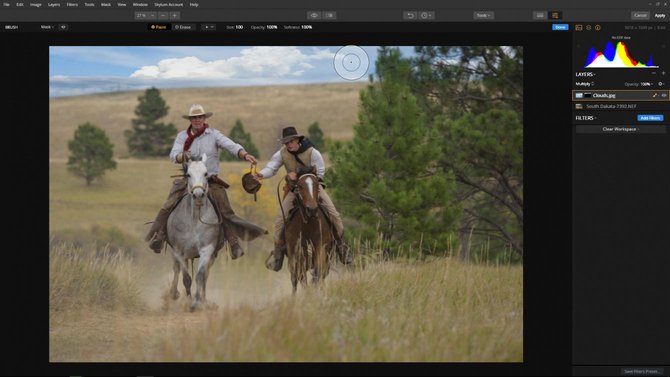The image size is (670, 377).
Task: Collapse the FILTERS section header
Action: (585, 118)
